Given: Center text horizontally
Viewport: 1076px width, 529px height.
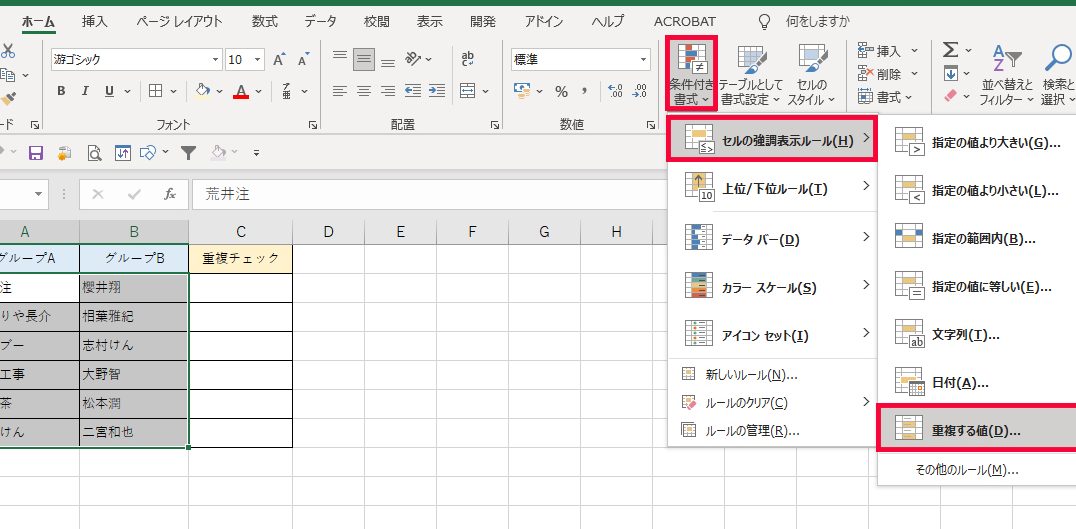Looking at the screenshot, I should 364,91.
